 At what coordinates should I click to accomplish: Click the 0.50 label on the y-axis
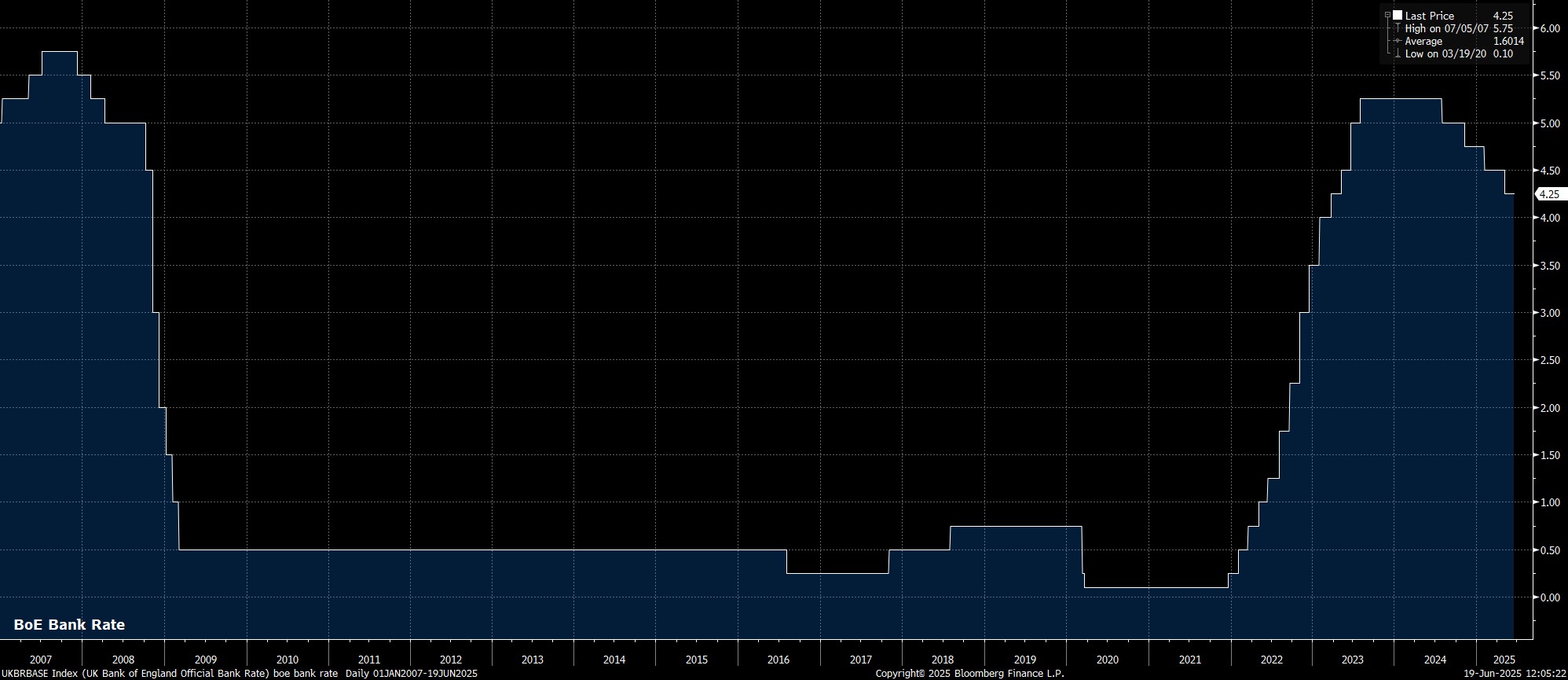pos(1549,550)
